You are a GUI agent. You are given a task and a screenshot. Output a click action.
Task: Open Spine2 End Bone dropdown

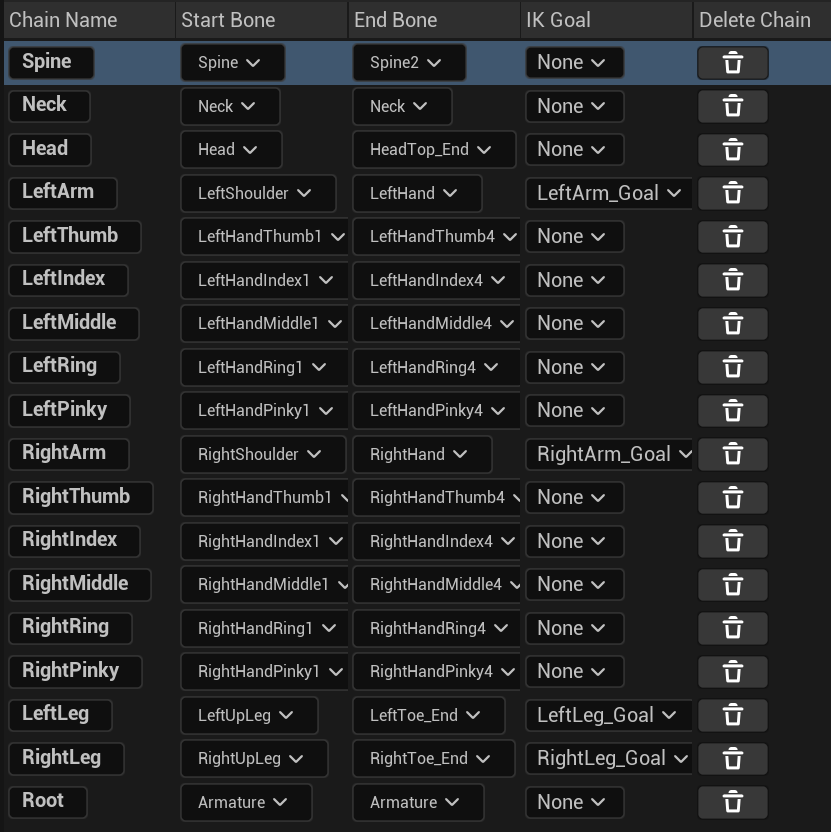tap(409, 63)
